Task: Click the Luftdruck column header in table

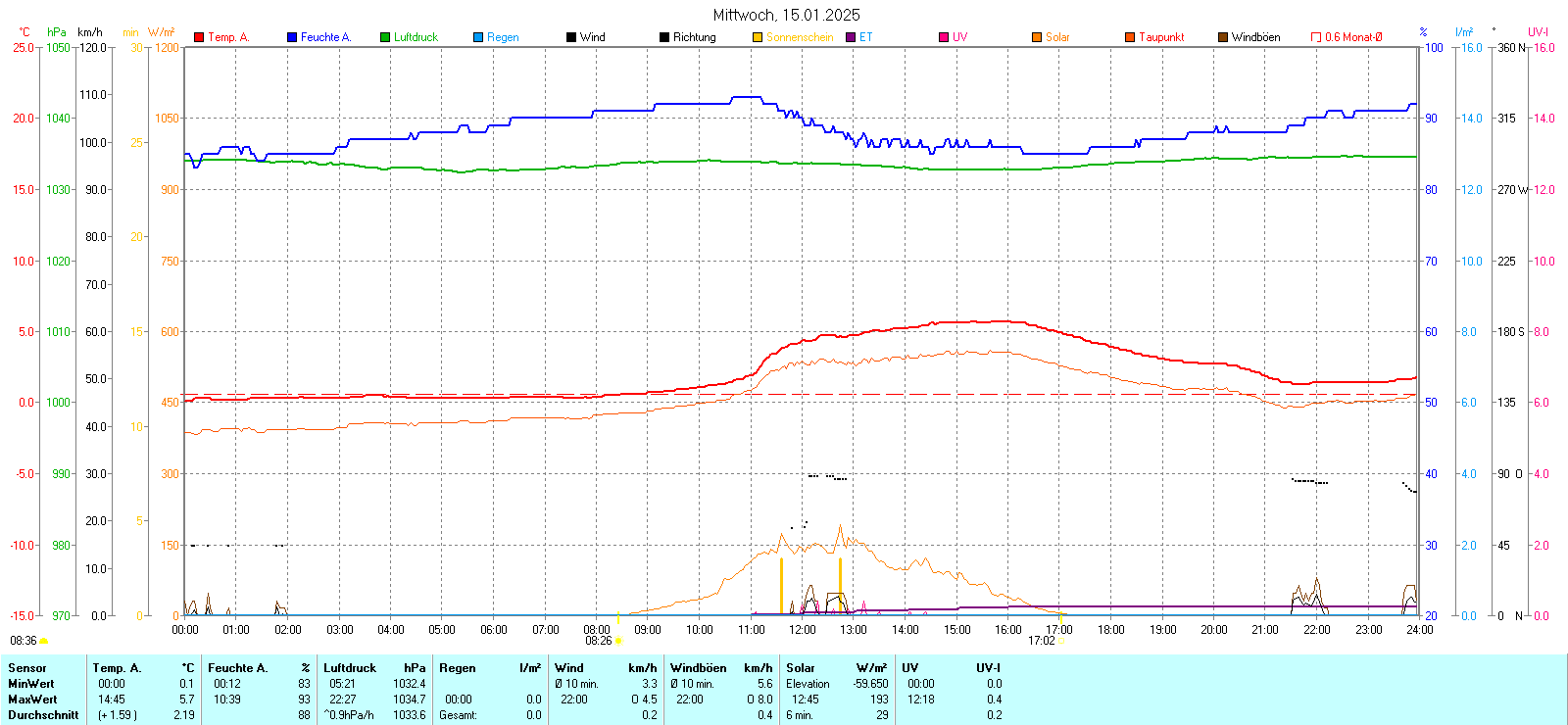Action: point(350,668)
